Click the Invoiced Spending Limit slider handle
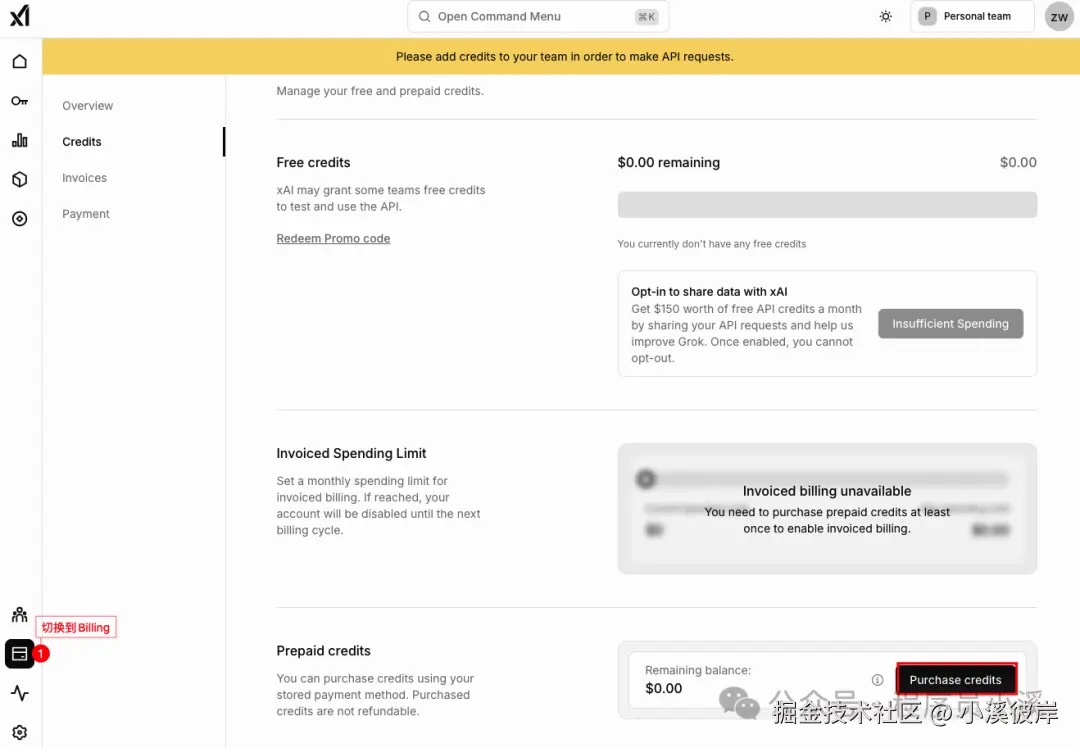1080x748 pixels. click(x=645, y=479)
